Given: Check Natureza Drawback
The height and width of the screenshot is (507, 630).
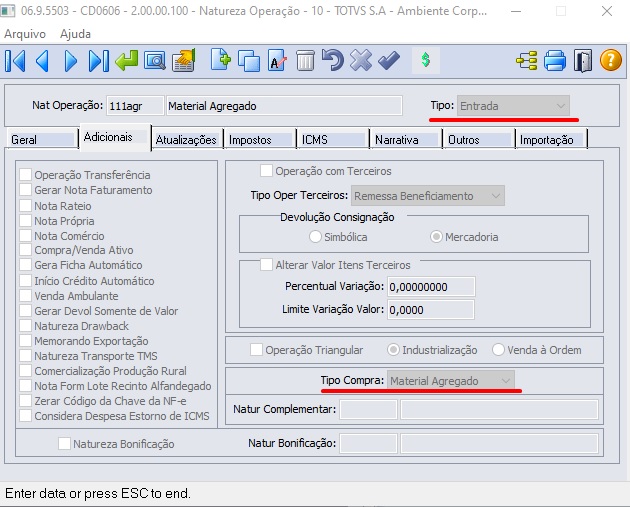Looking at the screenshot, I should tap(25, 326).
